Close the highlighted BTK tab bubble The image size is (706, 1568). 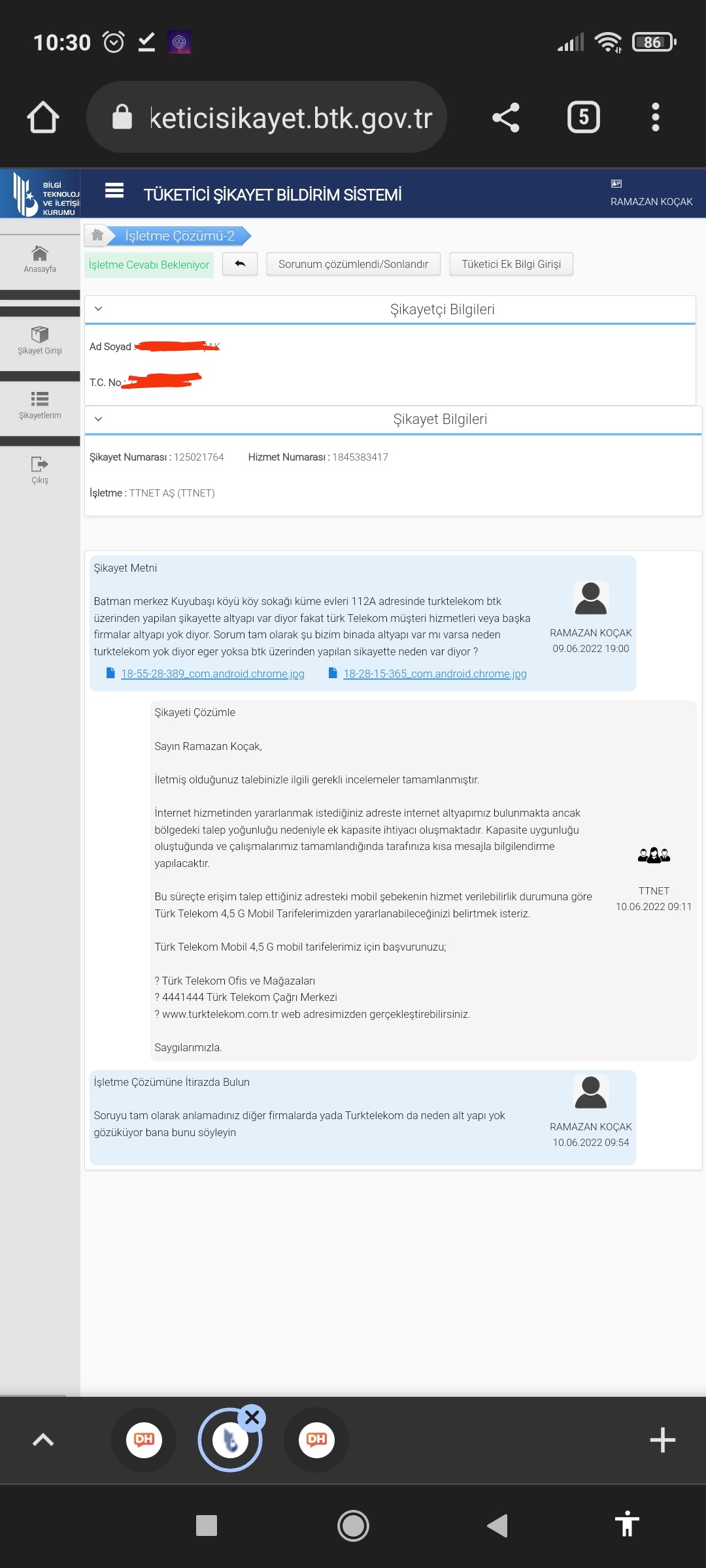tap(252, 1418)
